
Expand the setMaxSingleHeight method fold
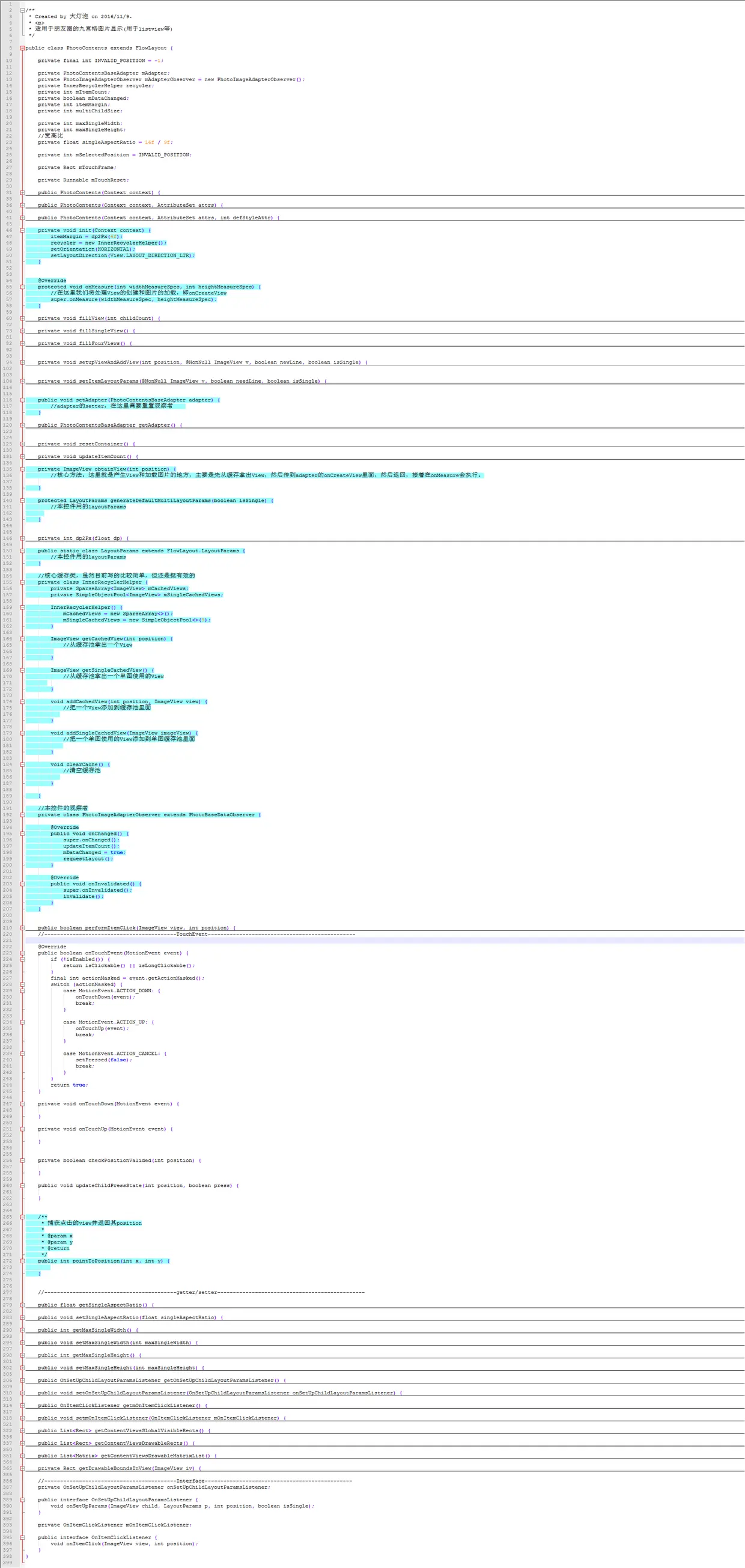coord(22,1368)
